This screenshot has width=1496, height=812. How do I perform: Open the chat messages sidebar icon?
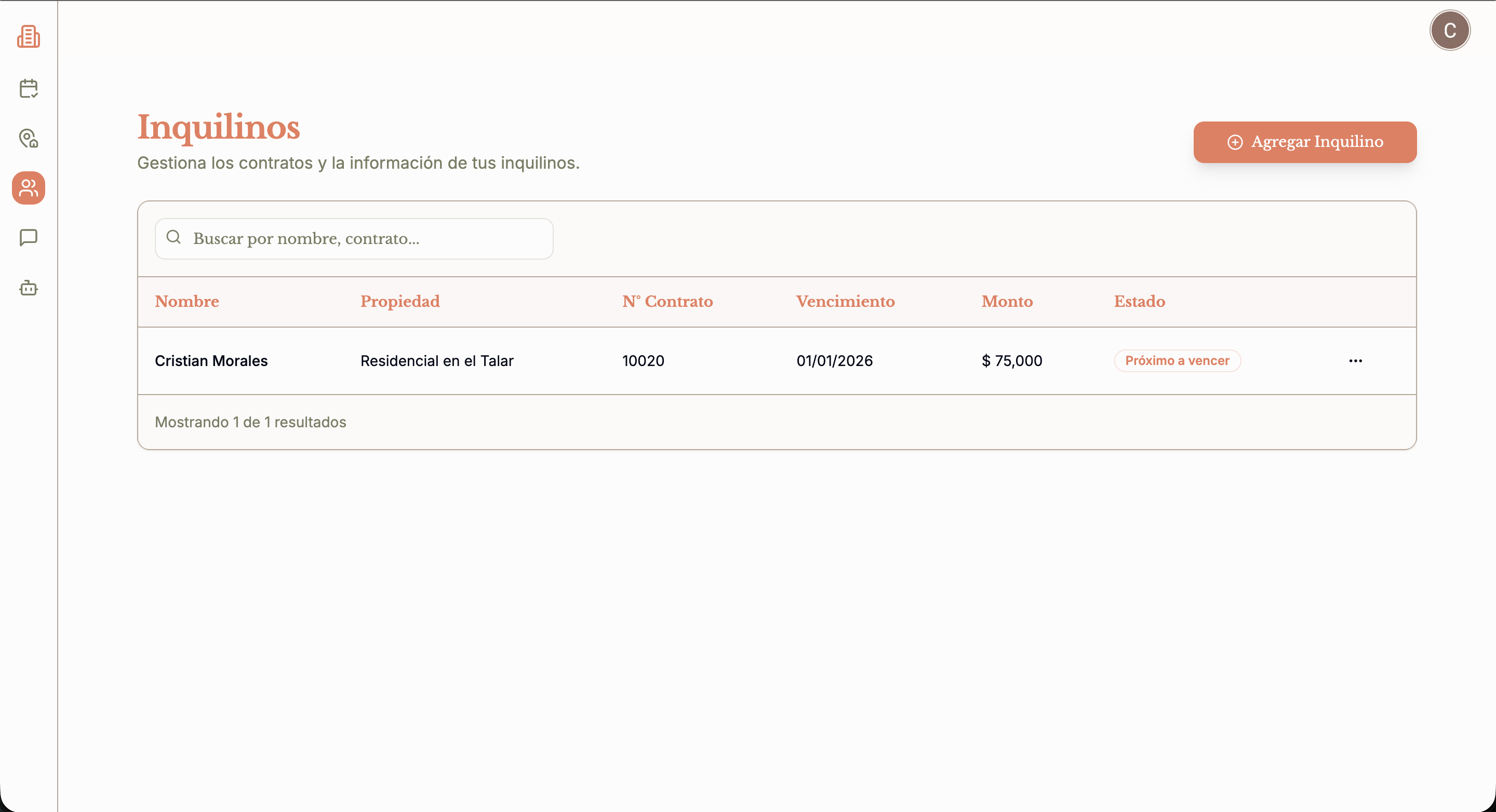pos(29,237)
